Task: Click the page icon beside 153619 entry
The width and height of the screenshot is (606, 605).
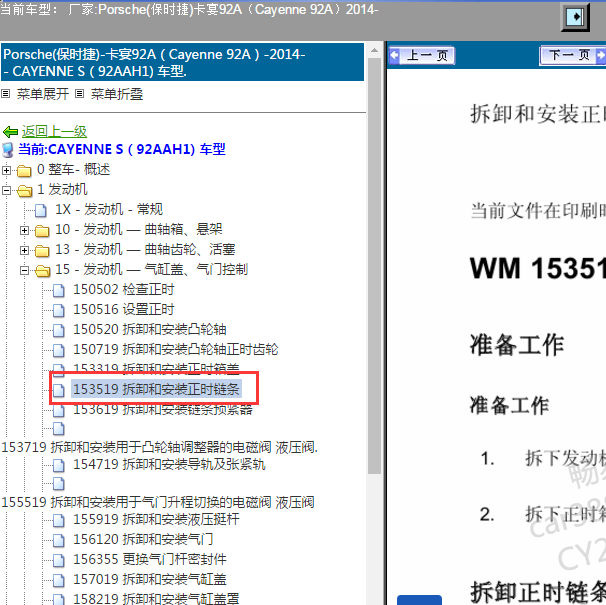Action: [x=59, y=411]
